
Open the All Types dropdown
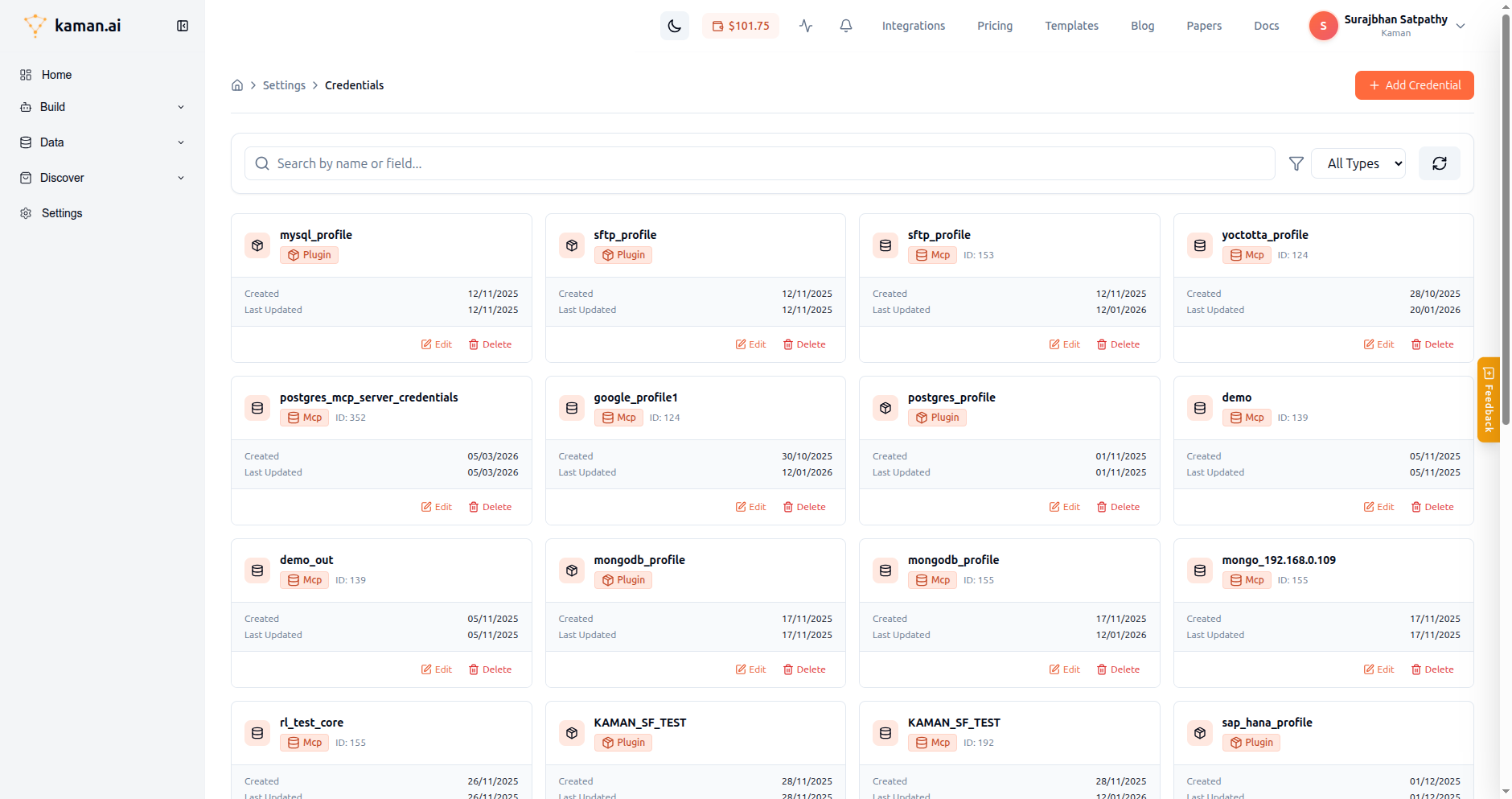[1358, 163]
